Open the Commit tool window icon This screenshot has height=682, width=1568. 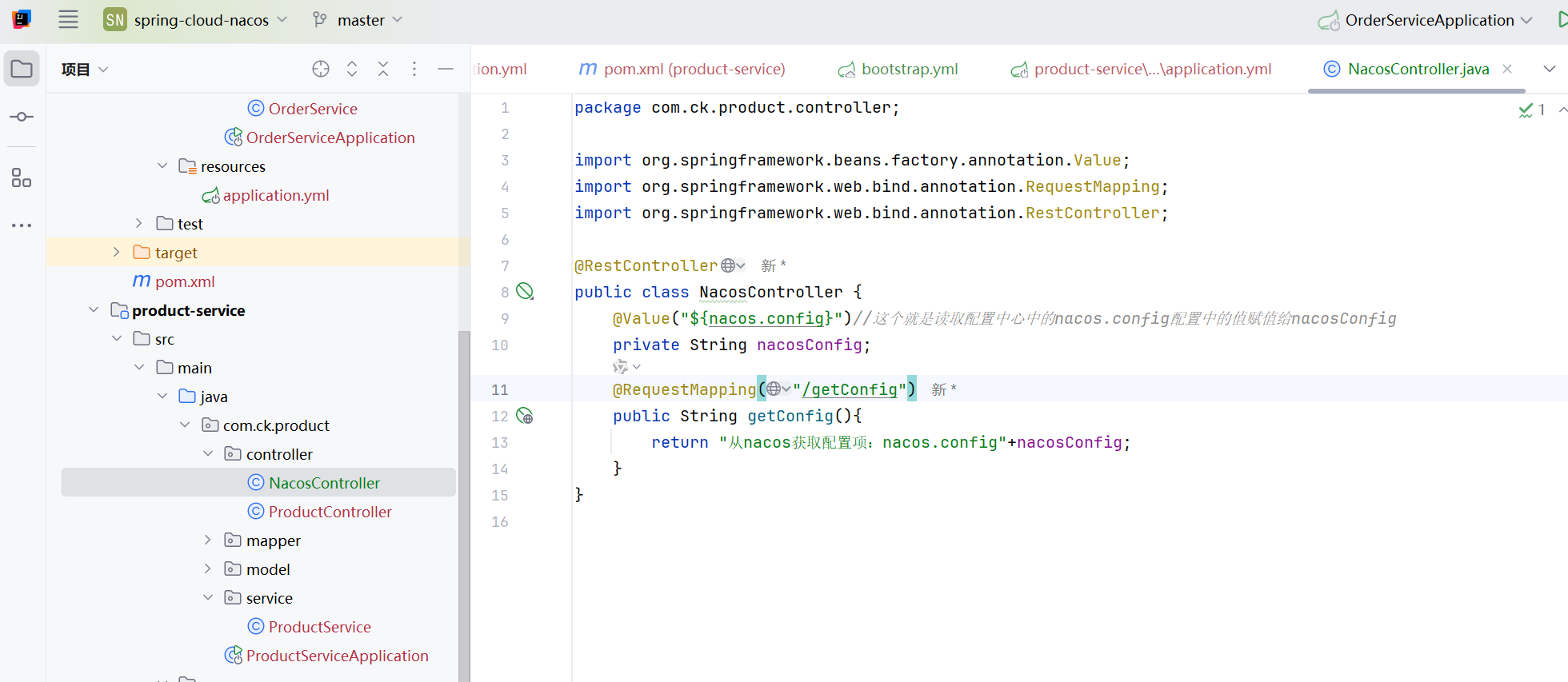(x=22, y=117)
